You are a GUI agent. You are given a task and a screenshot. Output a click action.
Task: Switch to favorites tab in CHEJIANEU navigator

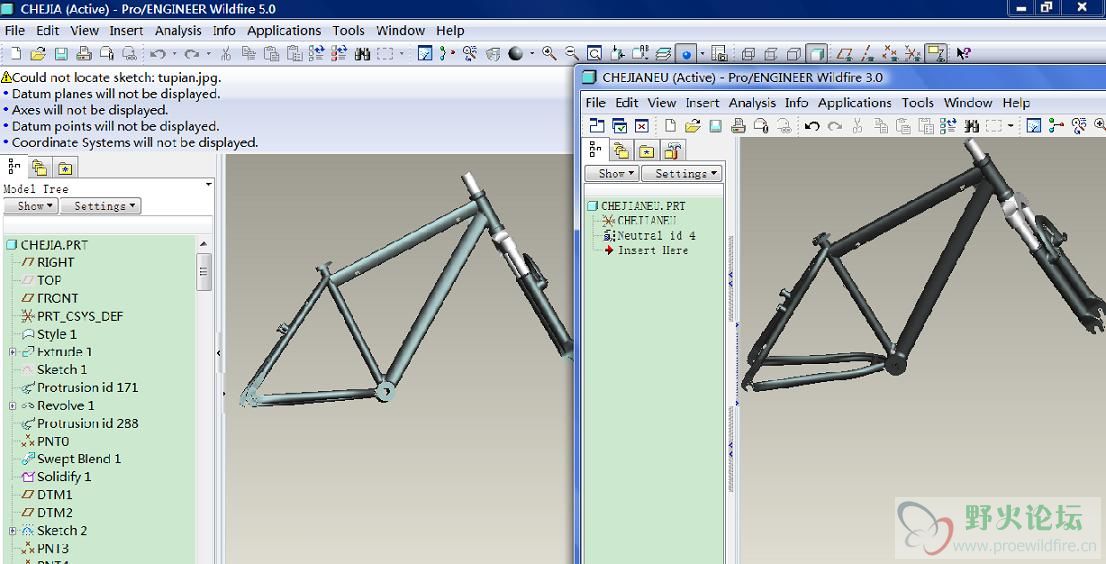647,151
